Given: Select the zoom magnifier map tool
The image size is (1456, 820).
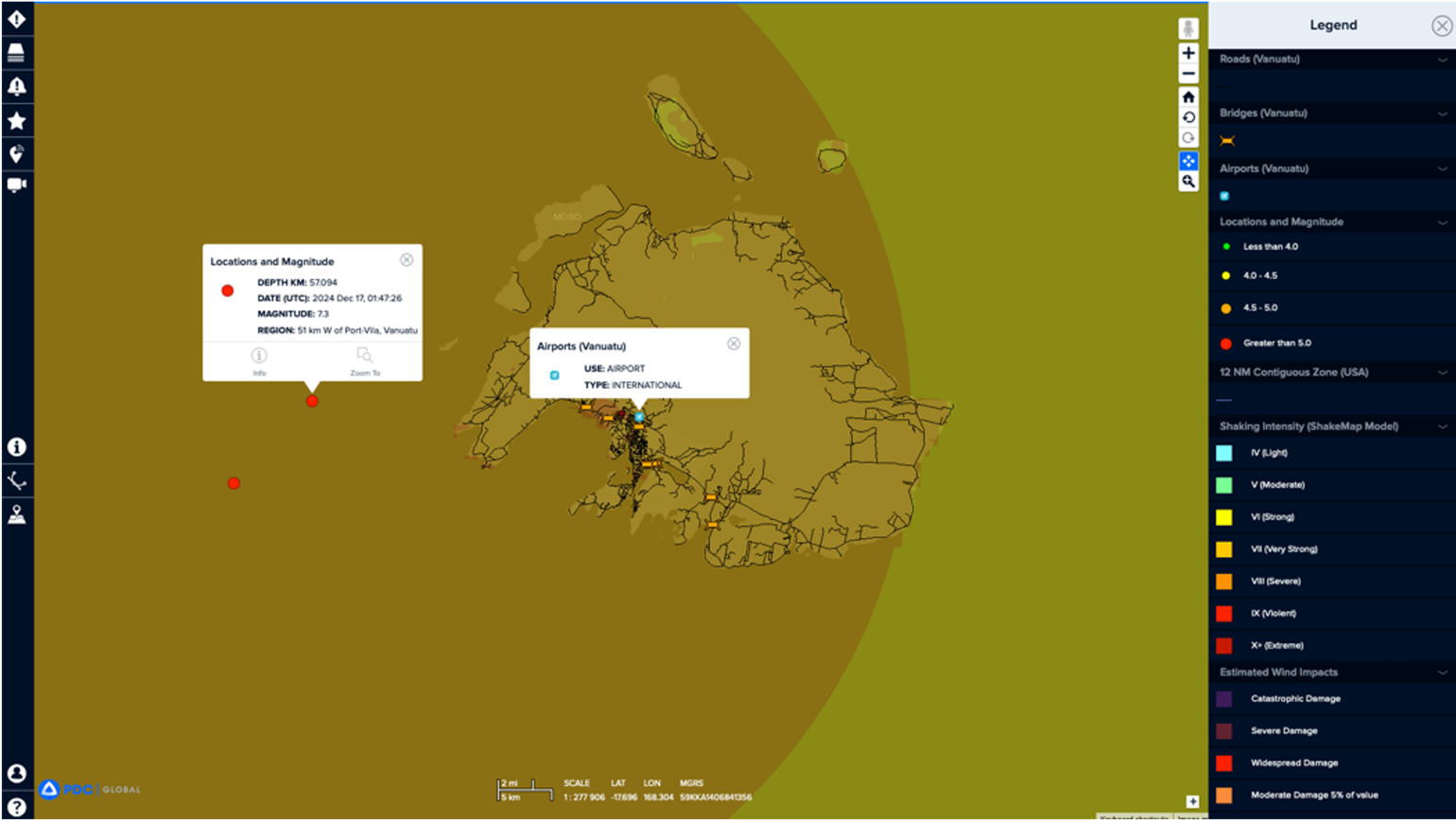Looking at the screenshot, I should point(1188,182).
